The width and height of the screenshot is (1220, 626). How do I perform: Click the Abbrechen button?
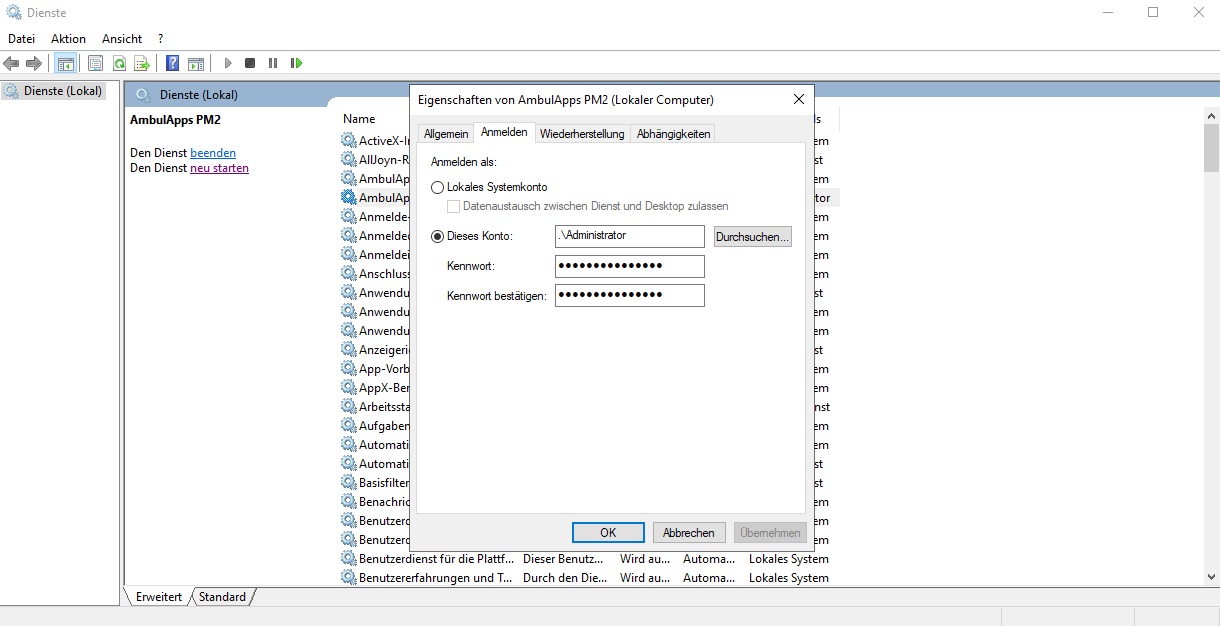coord(689,533)
